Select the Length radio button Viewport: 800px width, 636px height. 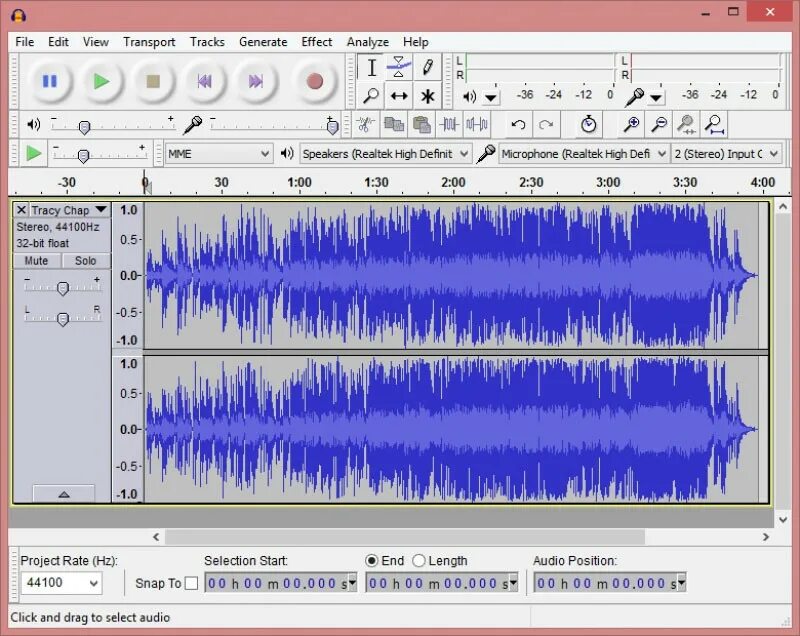418,561
